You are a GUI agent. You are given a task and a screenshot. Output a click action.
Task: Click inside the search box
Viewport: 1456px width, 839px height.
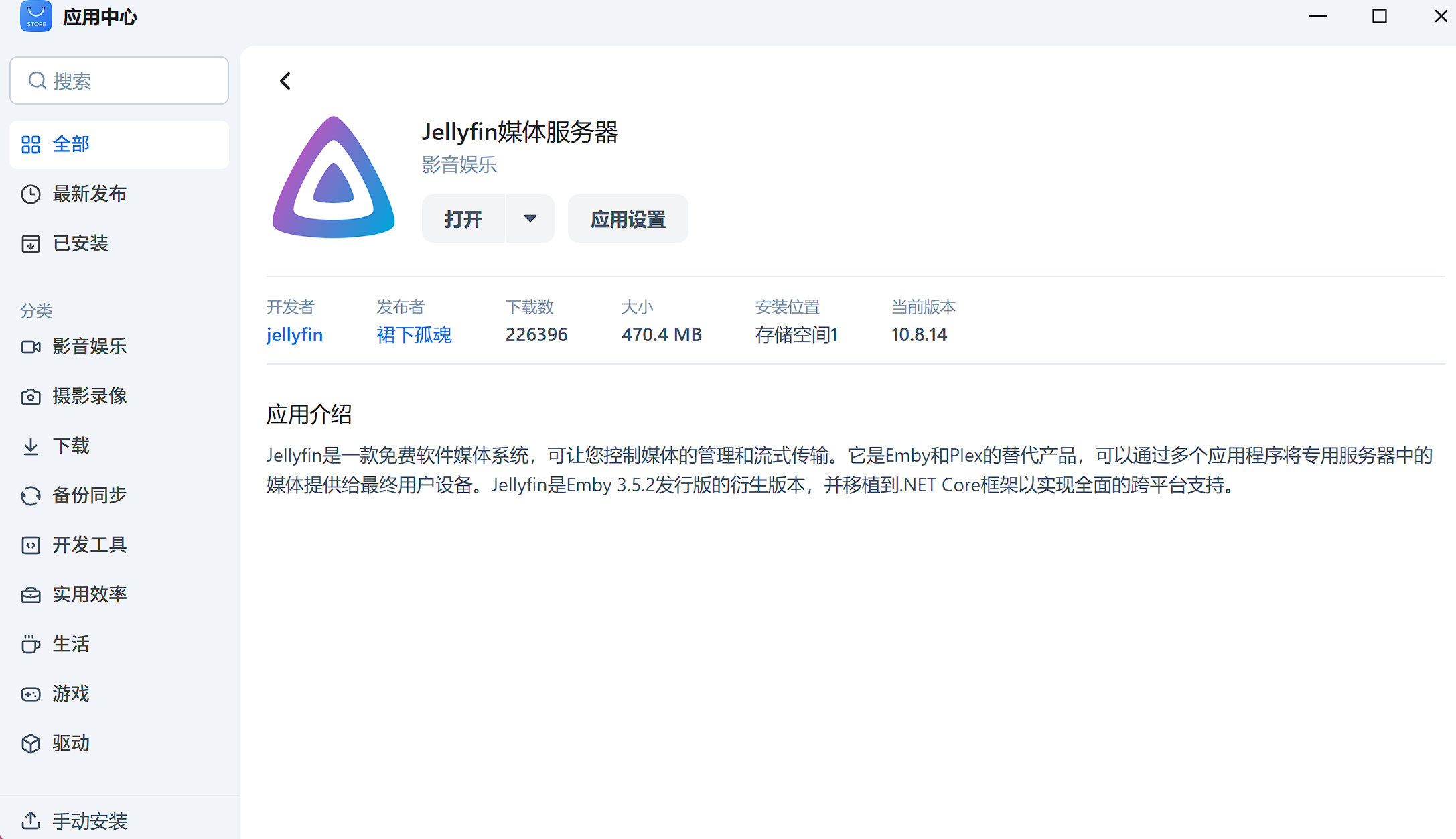119,80
